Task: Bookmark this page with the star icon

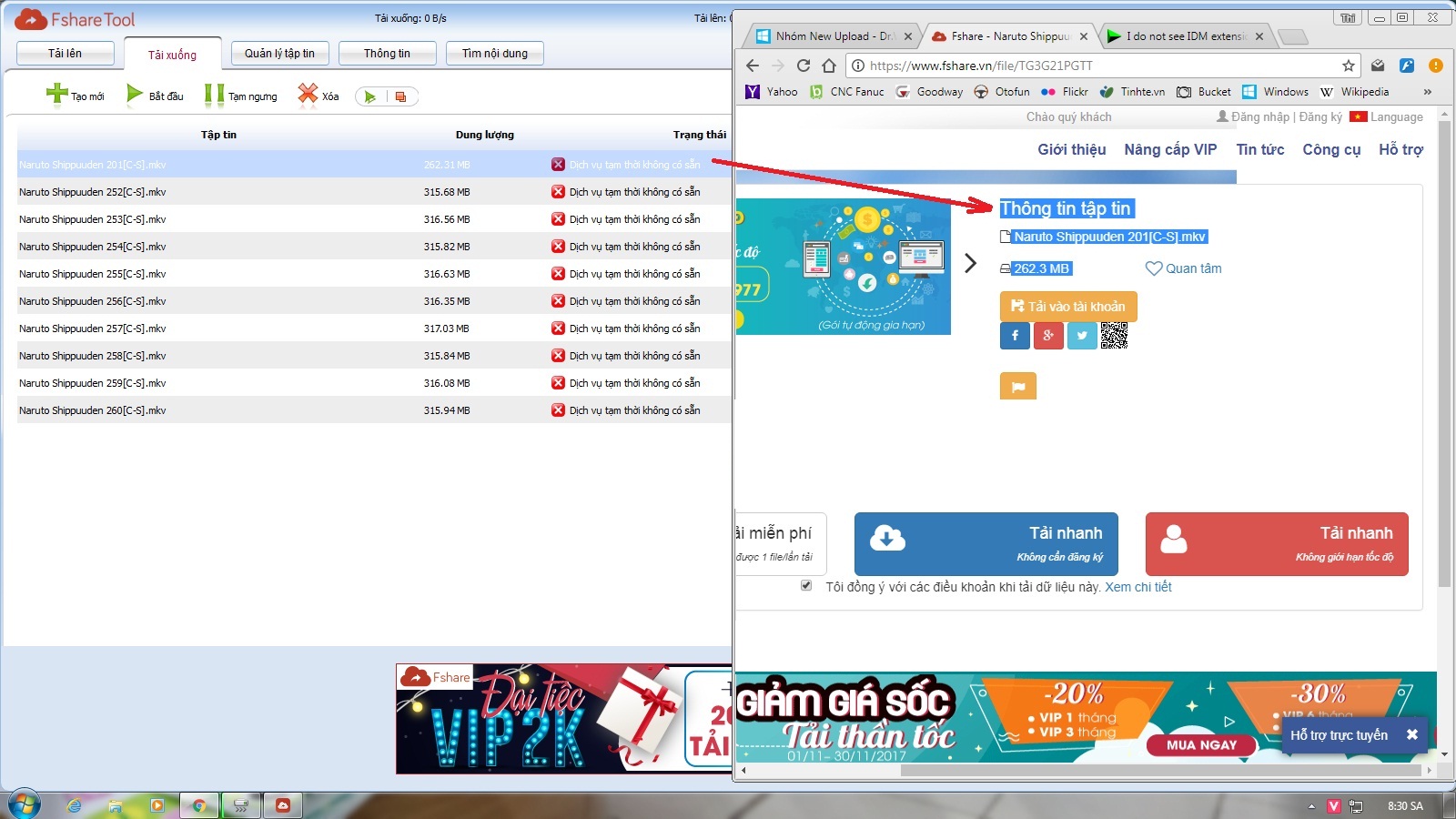Action: pos(1349,66)
